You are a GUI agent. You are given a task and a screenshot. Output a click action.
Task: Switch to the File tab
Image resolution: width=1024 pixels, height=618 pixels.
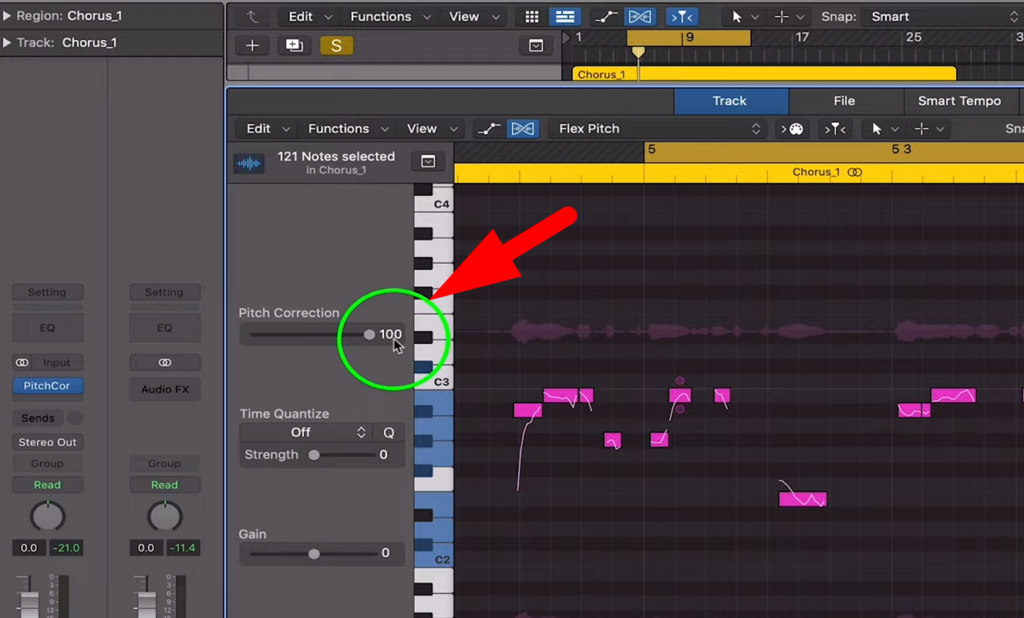click(846, 100)
